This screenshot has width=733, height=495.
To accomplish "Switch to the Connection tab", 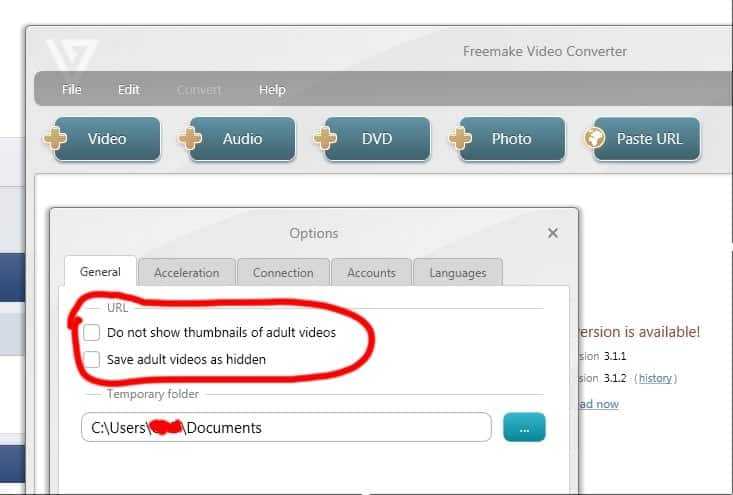I will coord(283,273).
